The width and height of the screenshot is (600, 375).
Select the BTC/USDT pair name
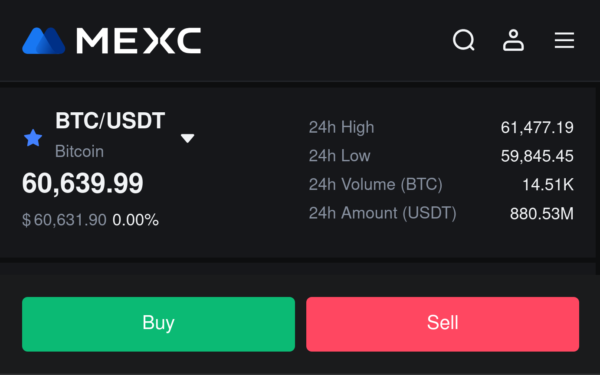[110, 121]
